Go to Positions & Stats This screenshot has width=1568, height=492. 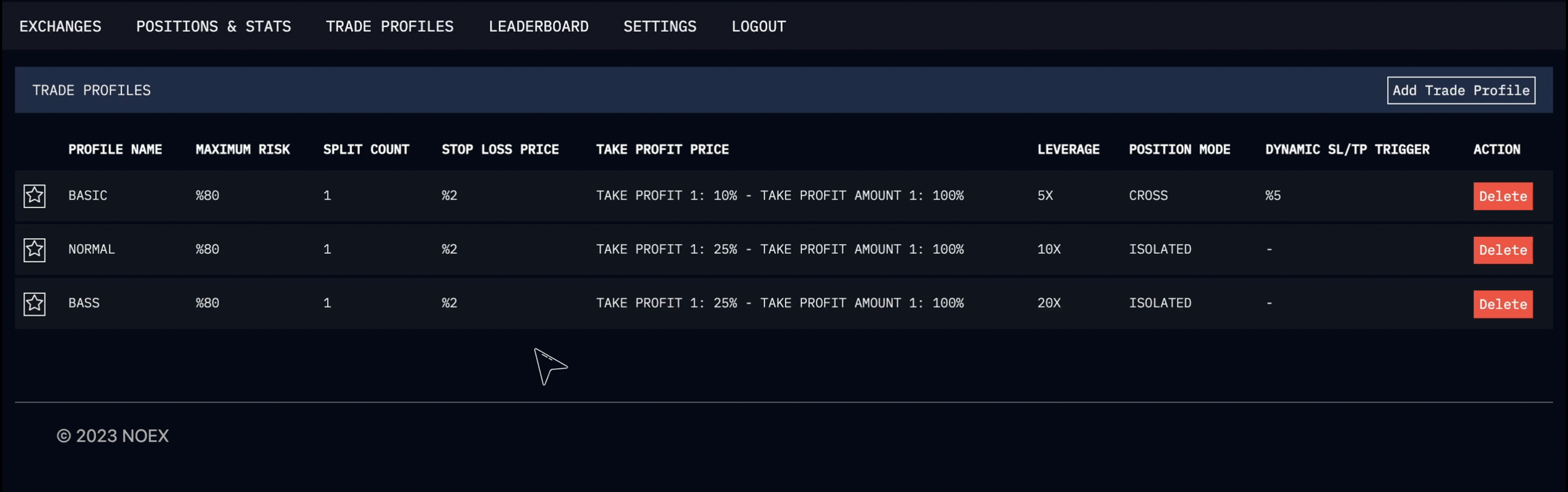click(x=213, y=27)
